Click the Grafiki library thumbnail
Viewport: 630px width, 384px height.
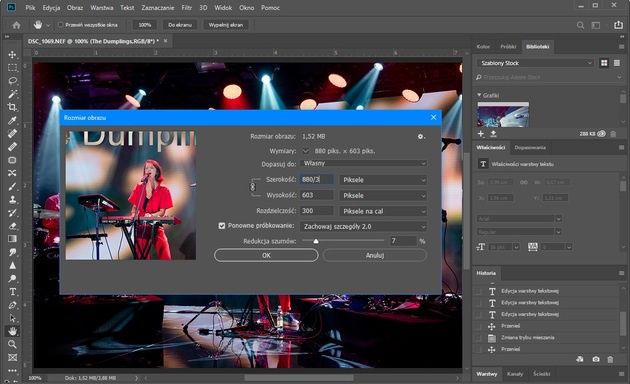(503, 114)
